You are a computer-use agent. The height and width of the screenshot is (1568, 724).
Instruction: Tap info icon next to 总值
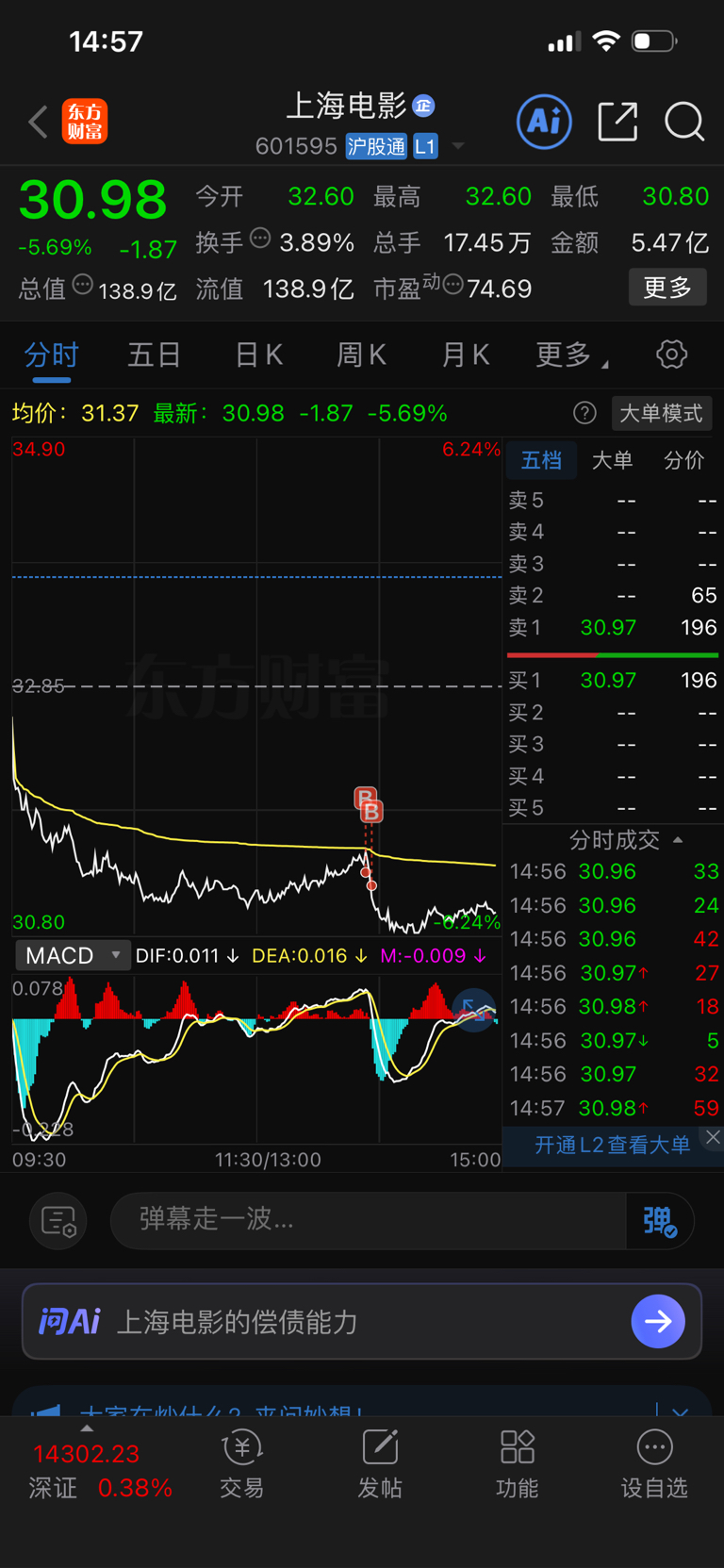point(83,284)
